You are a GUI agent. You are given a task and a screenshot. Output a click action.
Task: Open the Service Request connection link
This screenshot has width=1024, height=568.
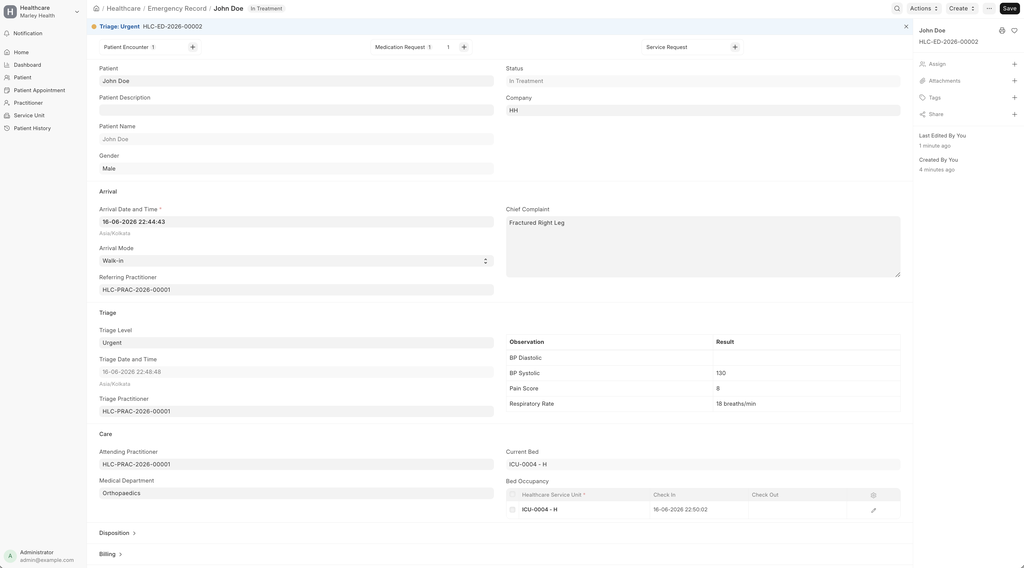pos(666,47)
